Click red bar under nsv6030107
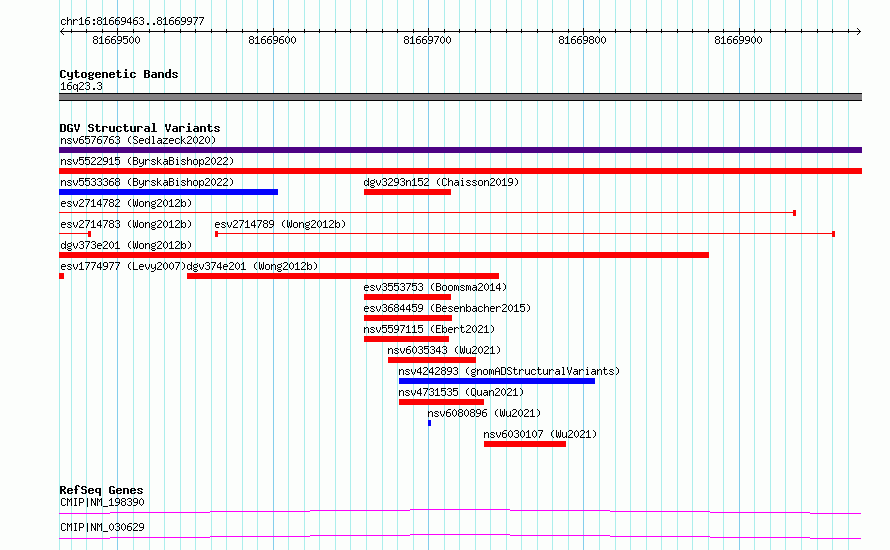Screen dimensions: 890x550 (525, 444)
